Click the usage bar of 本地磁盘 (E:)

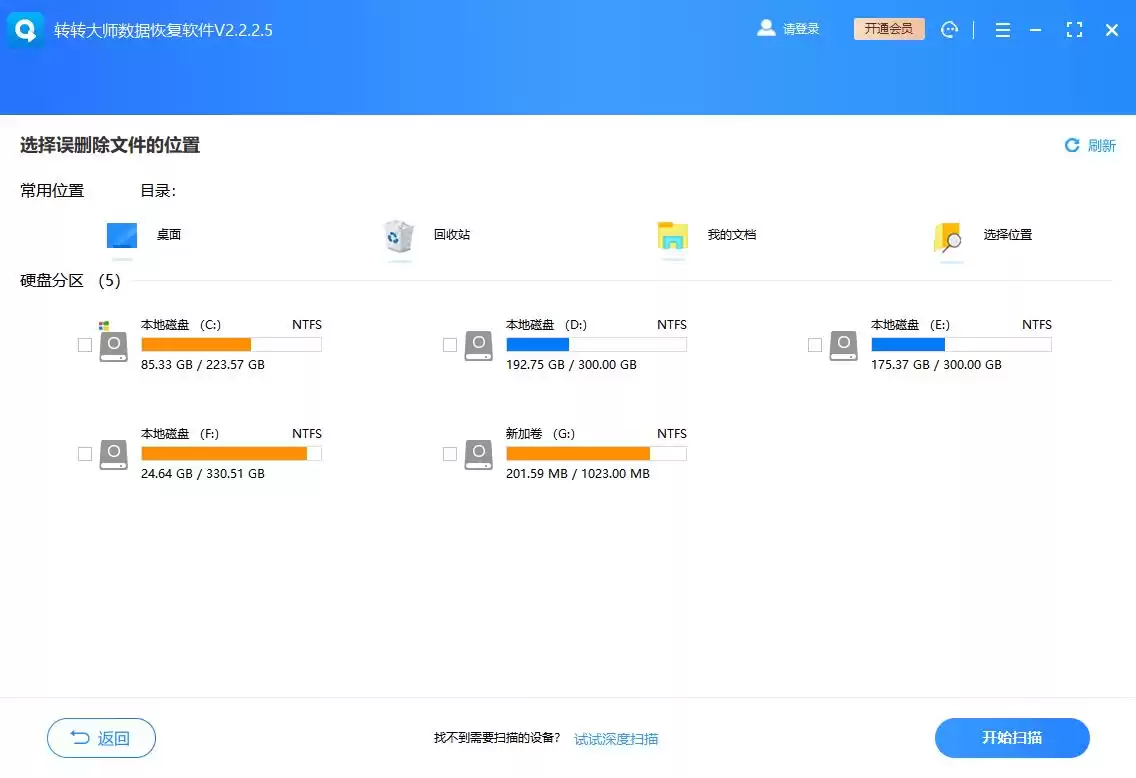(960, 344)
